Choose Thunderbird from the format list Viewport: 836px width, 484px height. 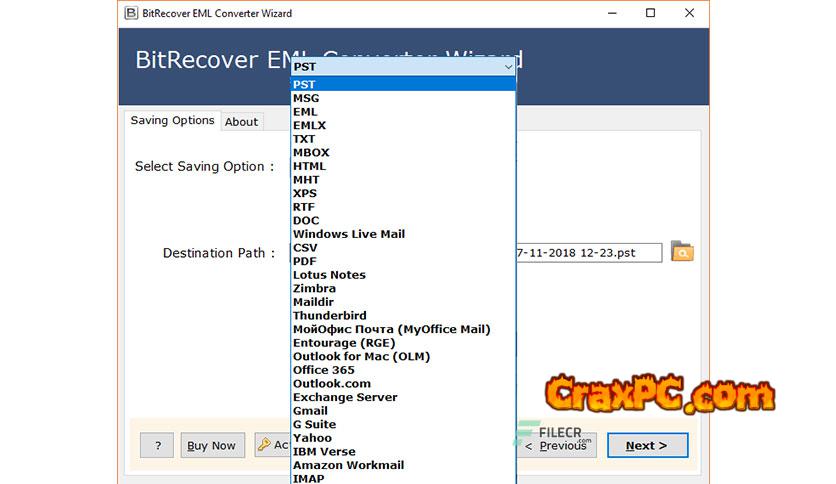329,316
